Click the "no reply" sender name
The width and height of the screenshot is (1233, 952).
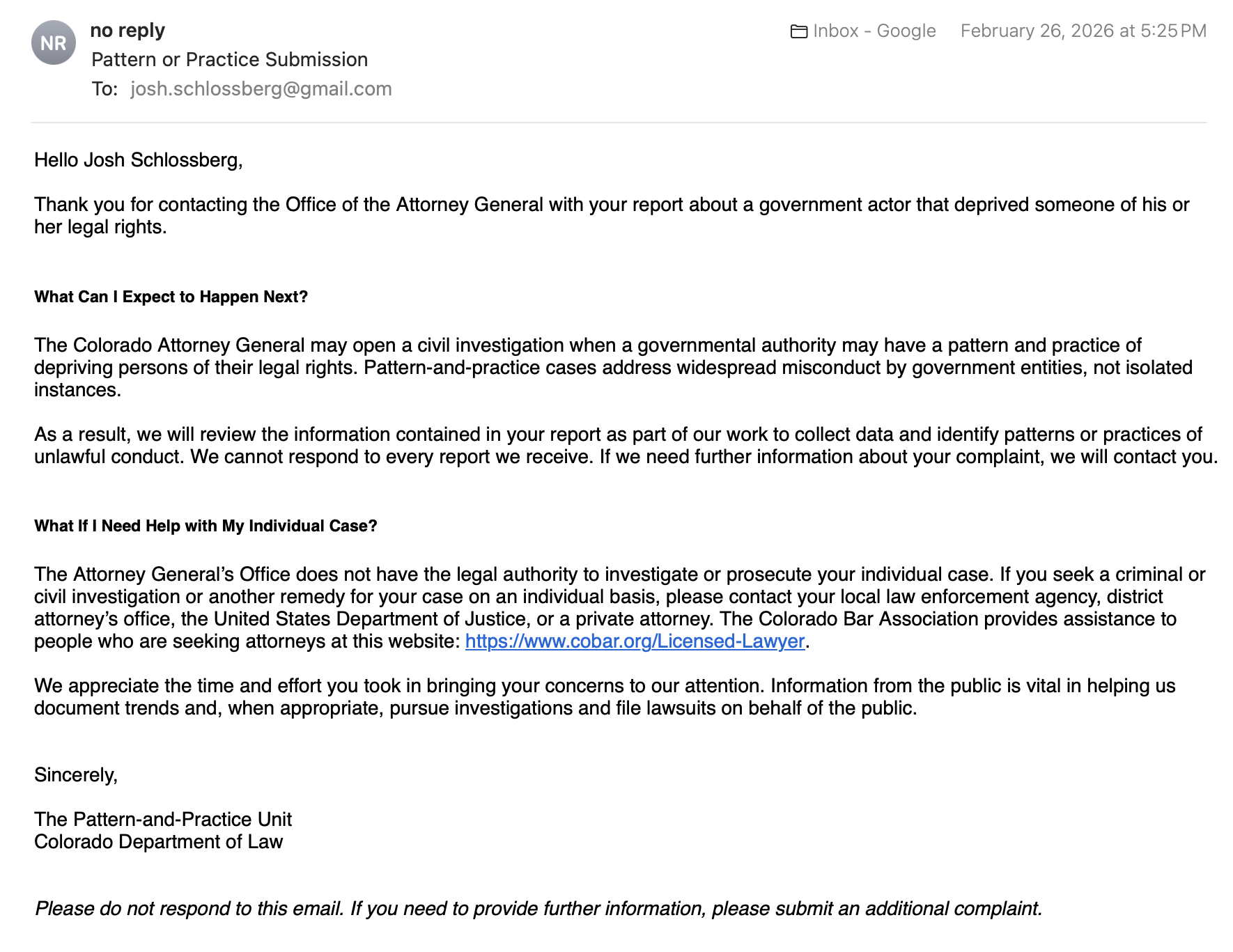127,31
